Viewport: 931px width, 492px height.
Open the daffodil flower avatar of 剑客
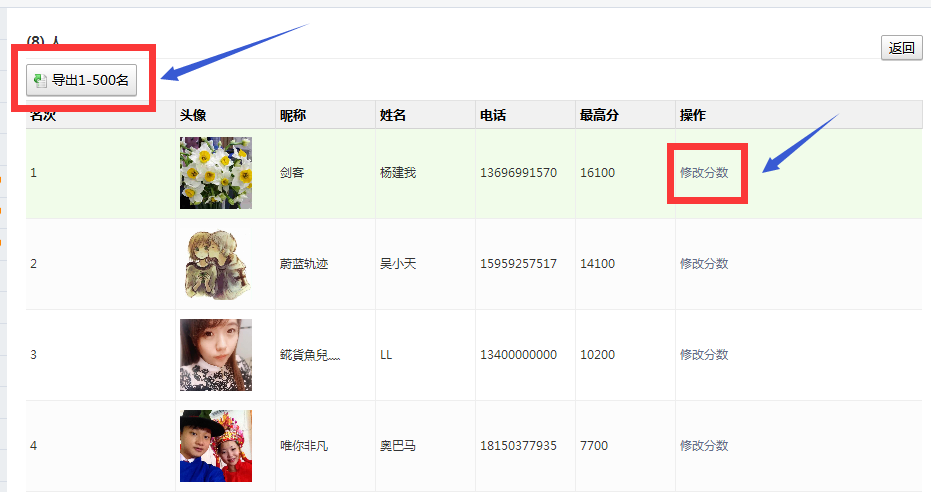[x=216, y=173]
